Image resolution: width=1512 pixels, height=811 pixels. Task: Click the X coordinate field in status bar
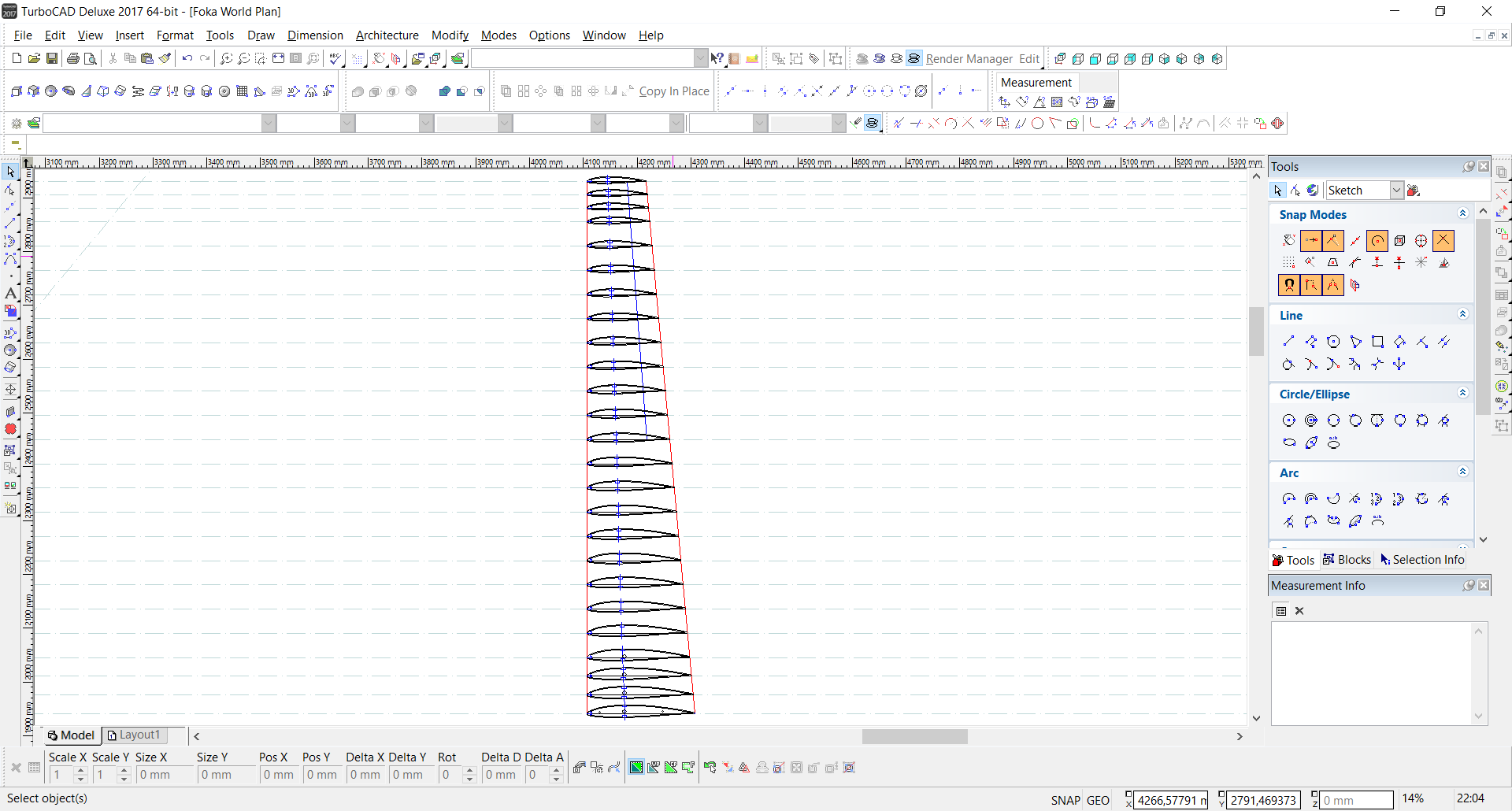point(1171,800)
